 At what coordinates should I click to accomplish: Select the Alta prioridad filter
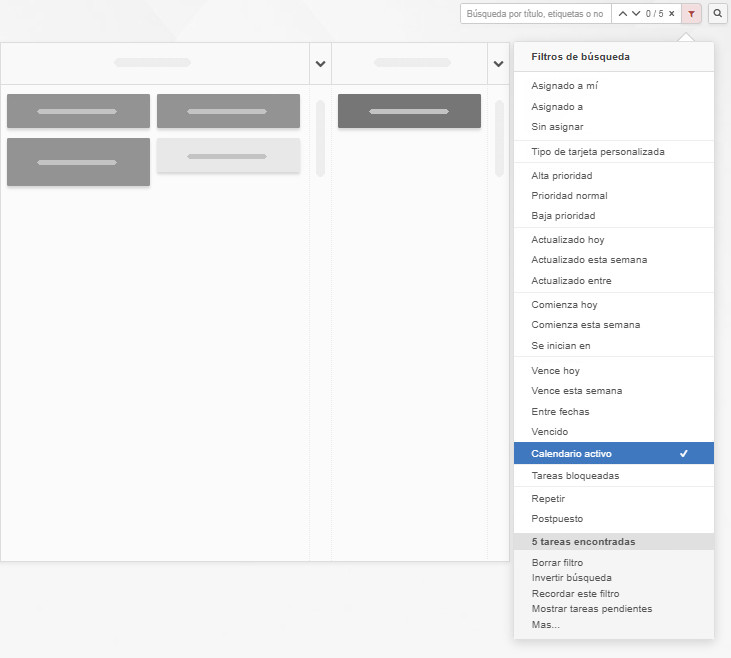(561, 176)
